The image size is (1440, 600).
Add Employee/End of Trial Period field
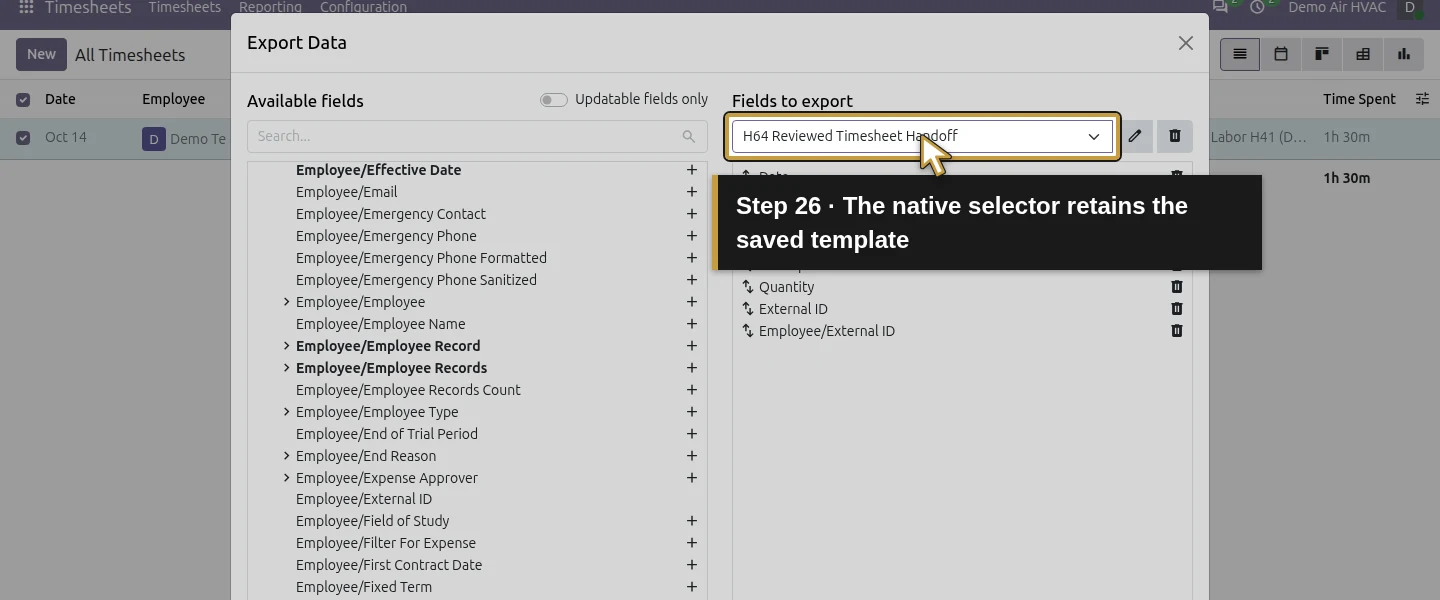pyautogui.click(x=691, y=434)
